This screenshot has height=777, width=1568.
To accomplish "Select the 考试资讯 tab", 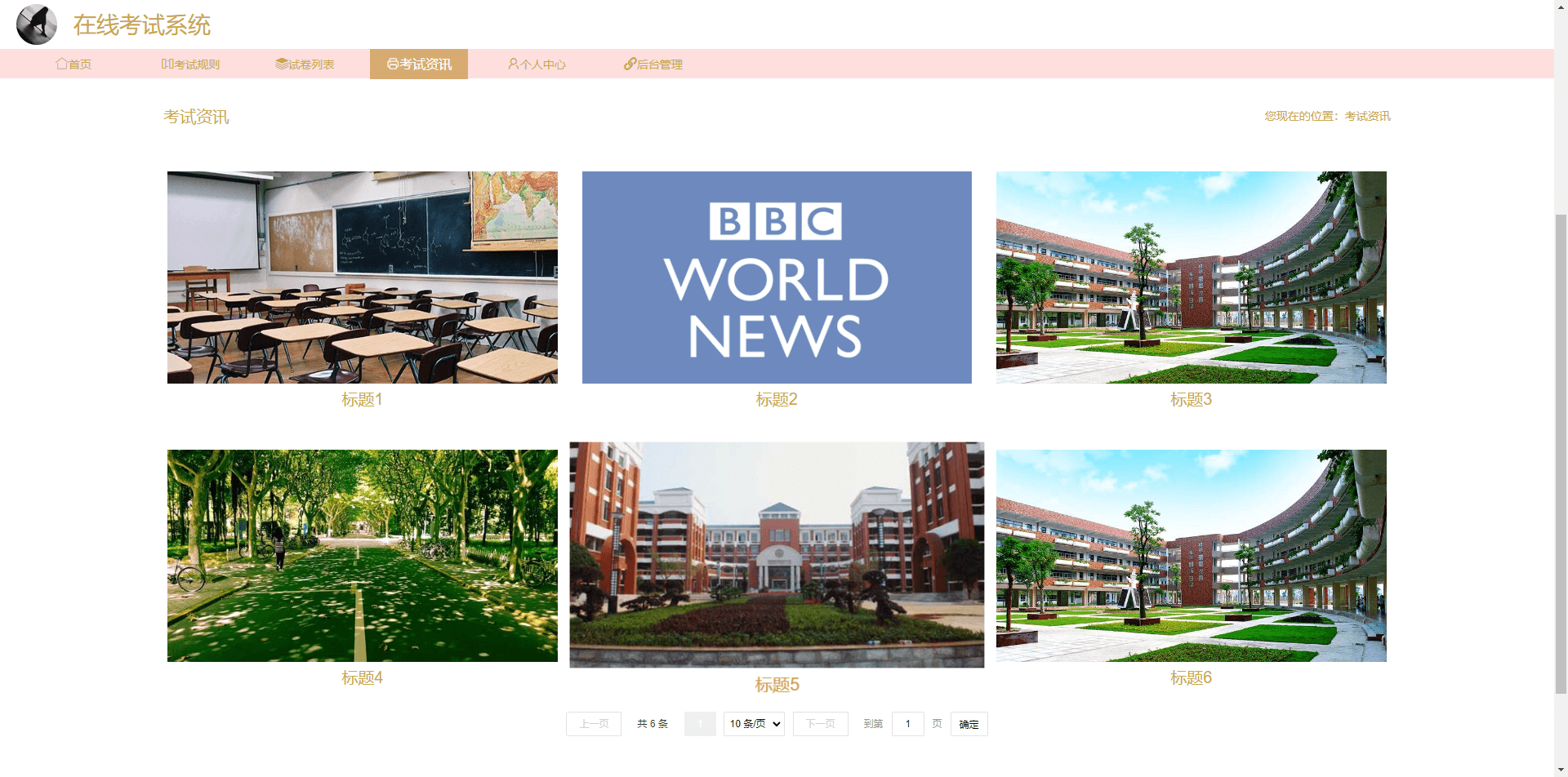I will coord(419,64).
